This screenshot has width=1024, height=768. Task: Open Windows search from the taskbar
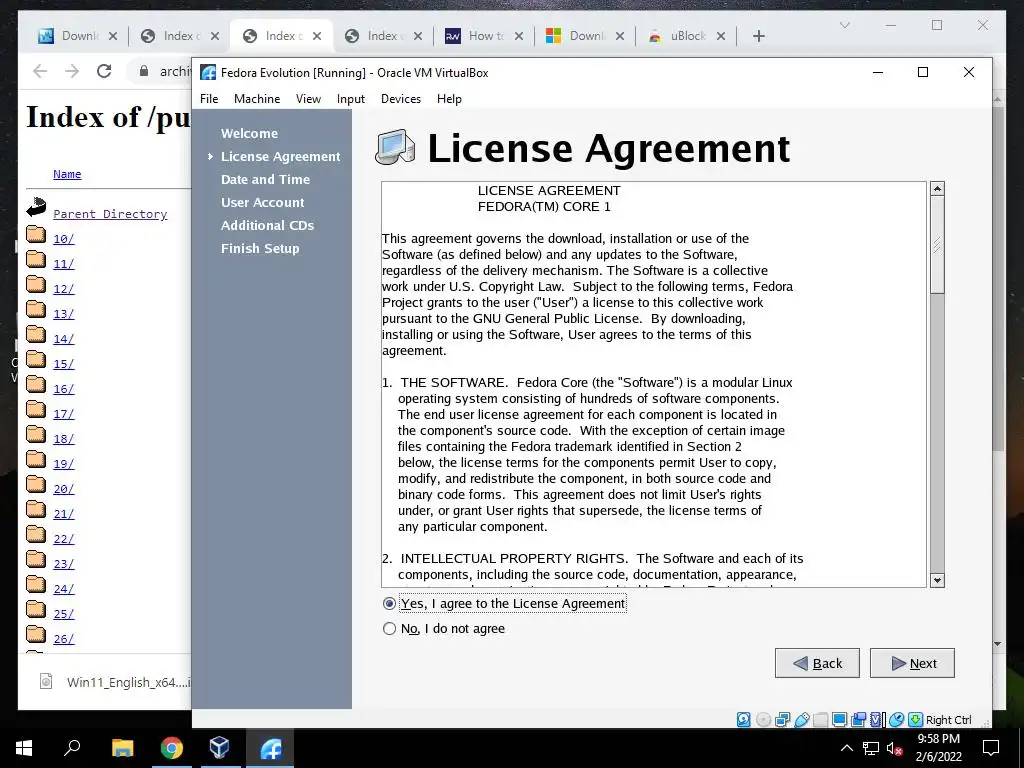pyautogui.click(x=72, y=748)
